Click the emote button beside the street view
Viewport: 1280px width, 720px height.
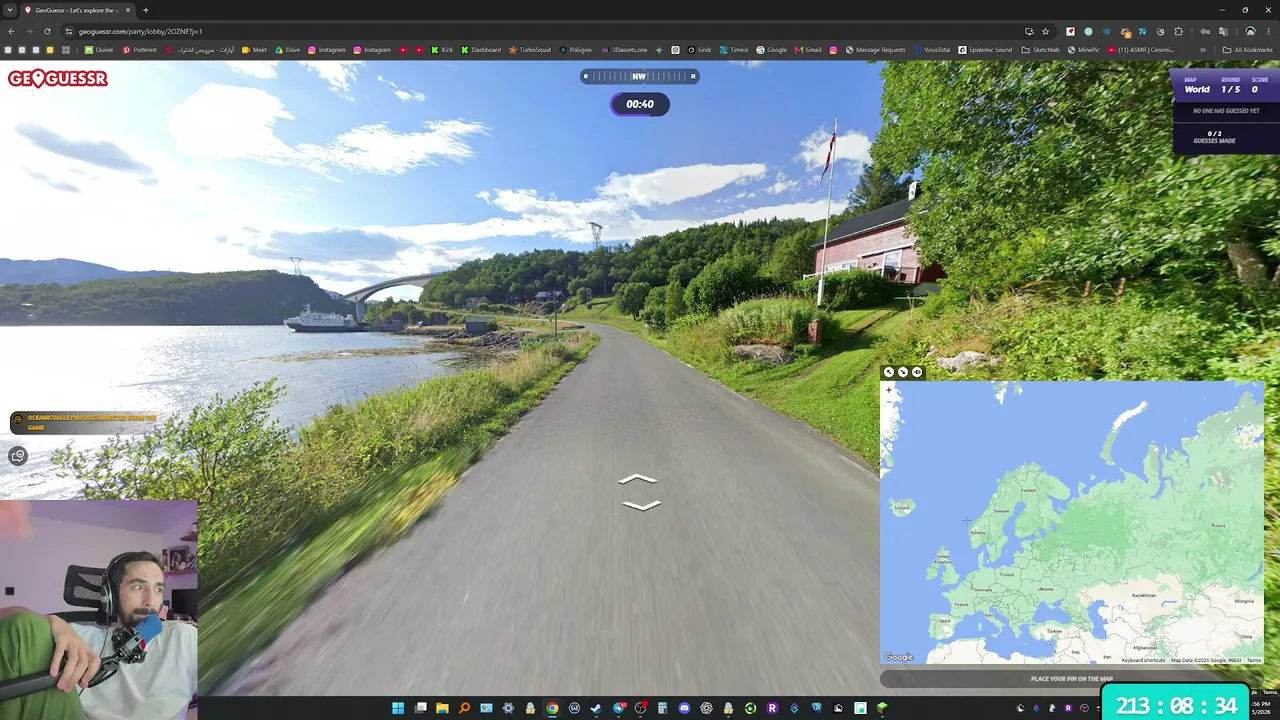pyautogui.click(x=18, y=456)
